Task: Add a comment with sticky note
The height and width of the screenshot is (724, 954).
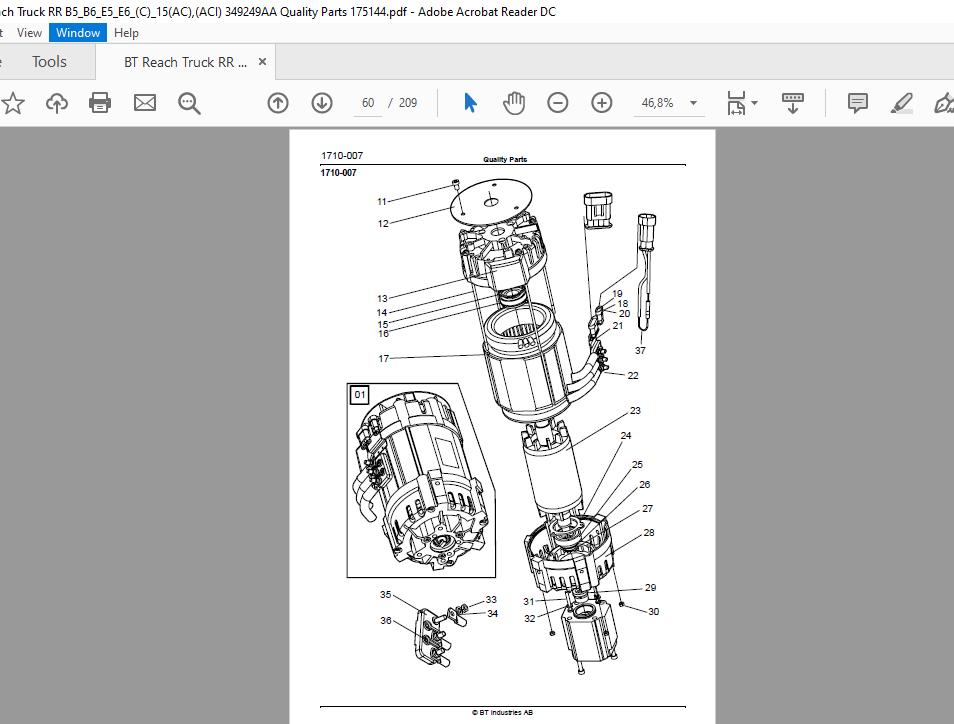Action: pos(858,103)
